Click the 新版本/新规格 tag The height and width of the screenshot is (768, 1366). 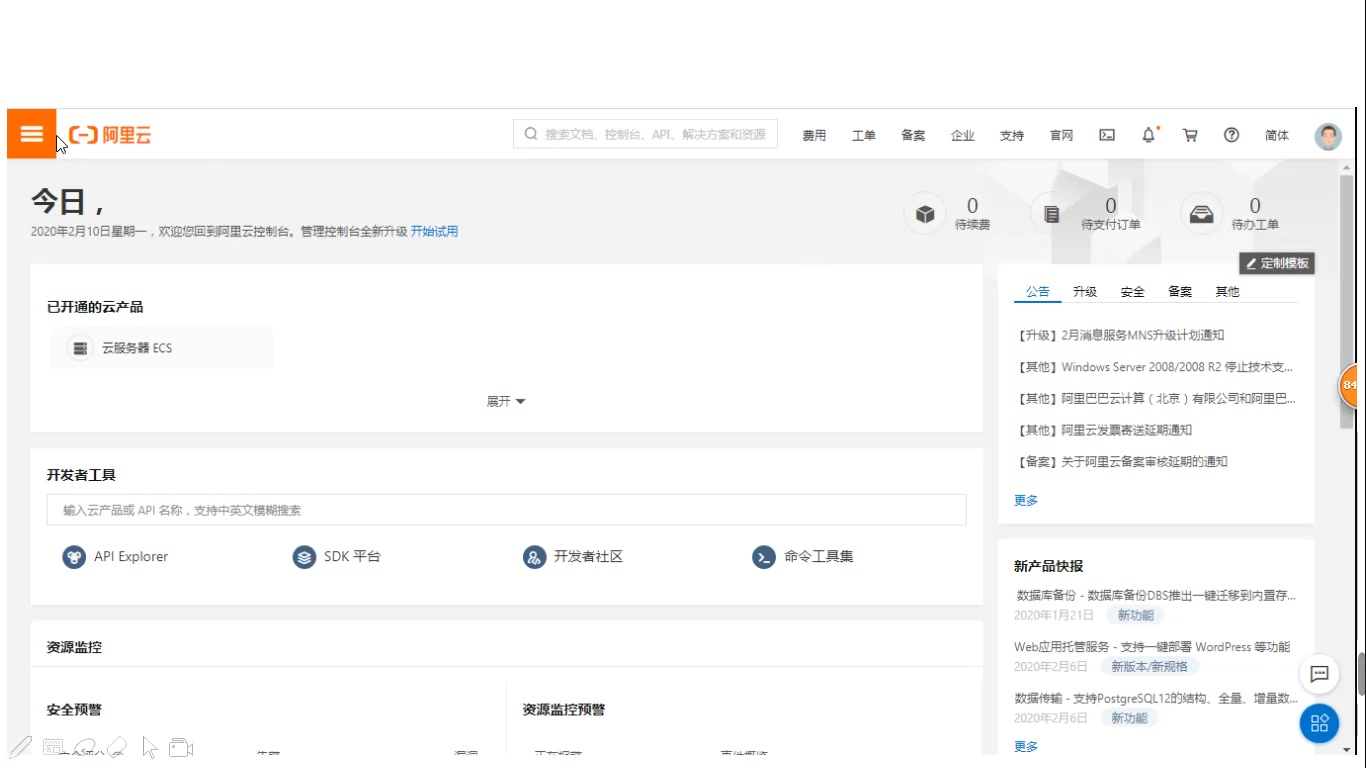click(x=1150, y=666)
